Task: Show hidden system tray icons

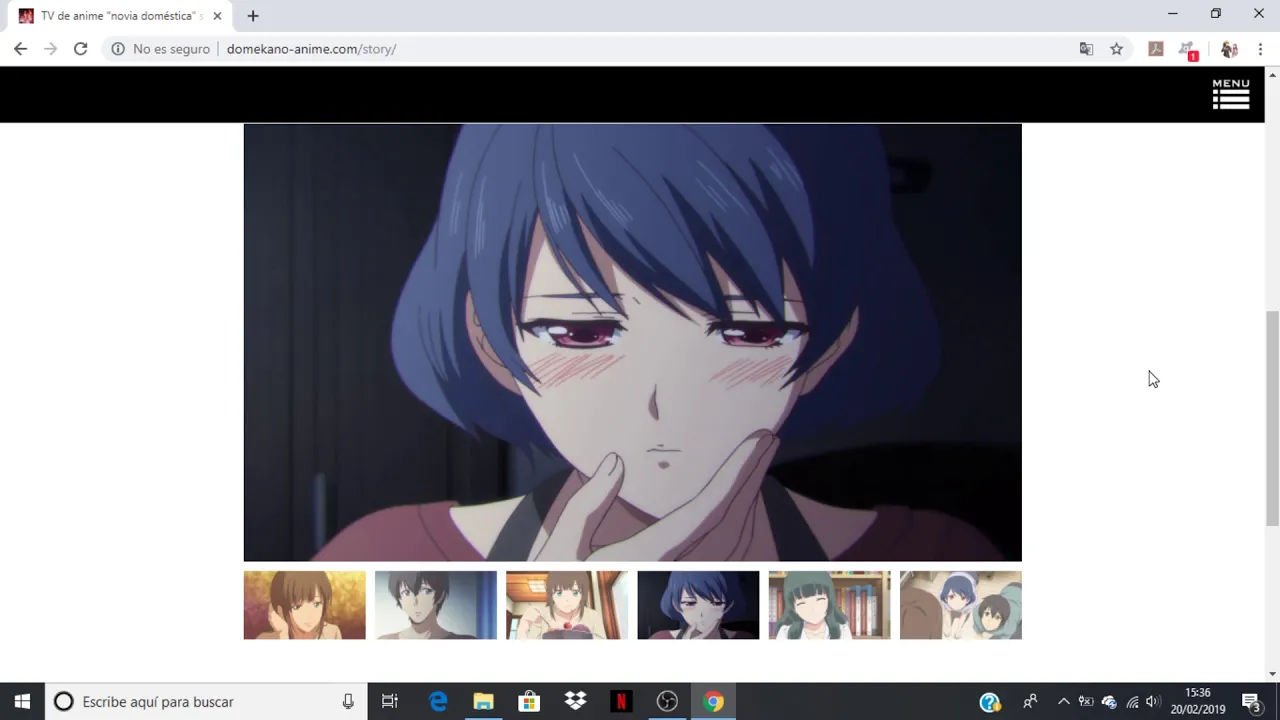Action: click(x=1063, y=701)
